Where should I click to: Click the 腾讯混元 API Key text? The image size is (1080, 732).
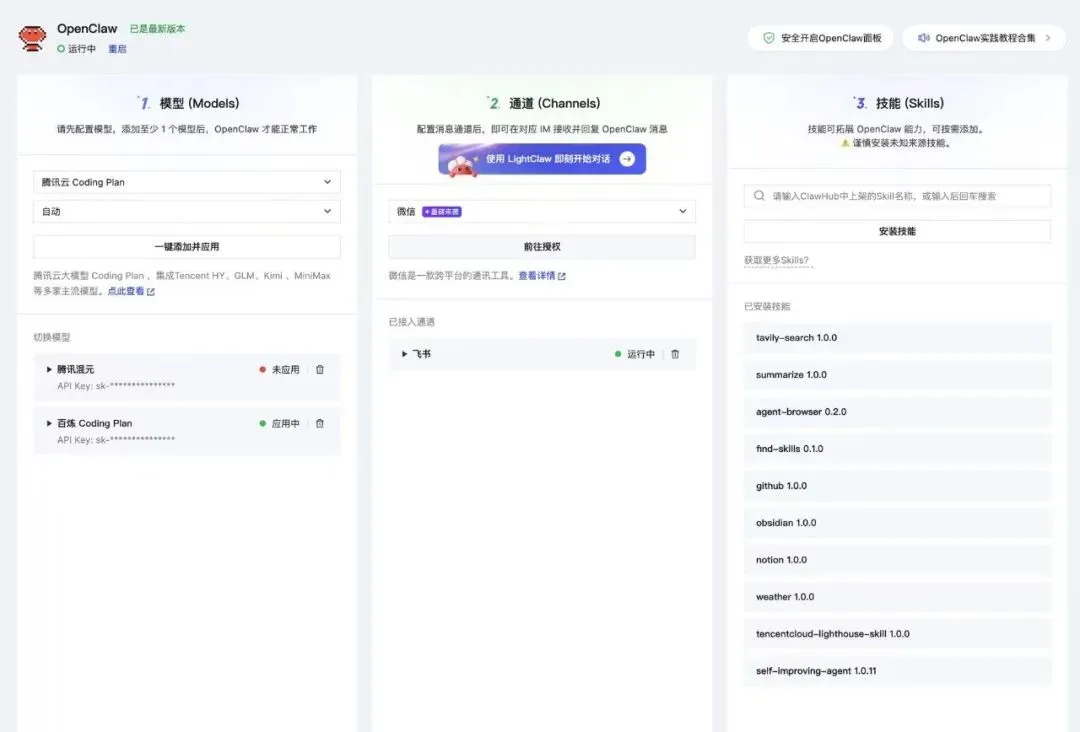point(116,386)
